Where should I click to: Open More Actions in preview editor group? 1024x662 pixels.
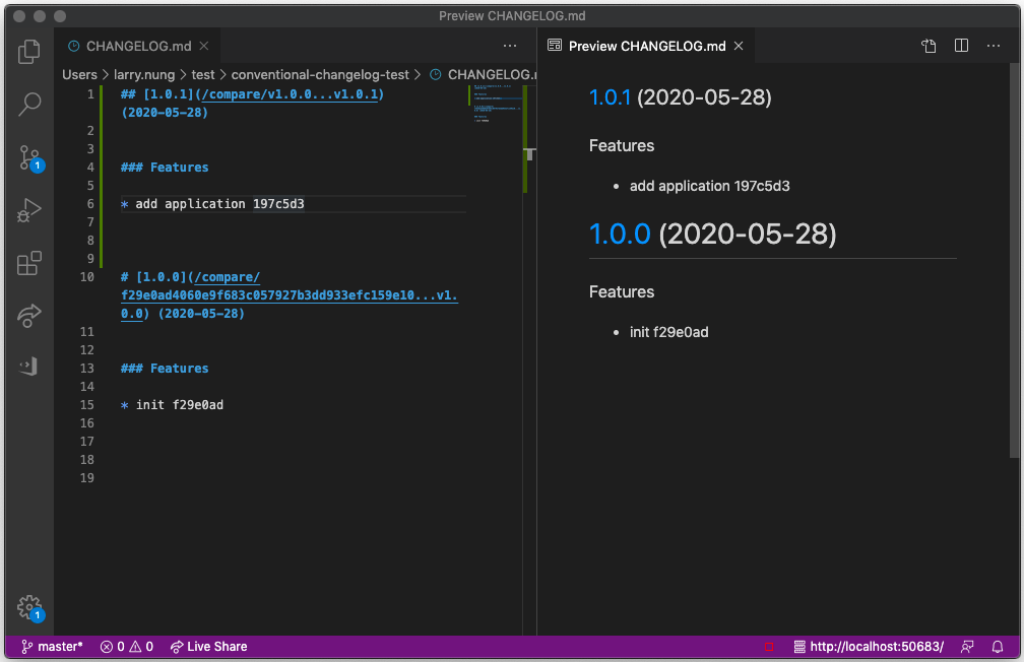pyautogui.click(x=993, y=46)
